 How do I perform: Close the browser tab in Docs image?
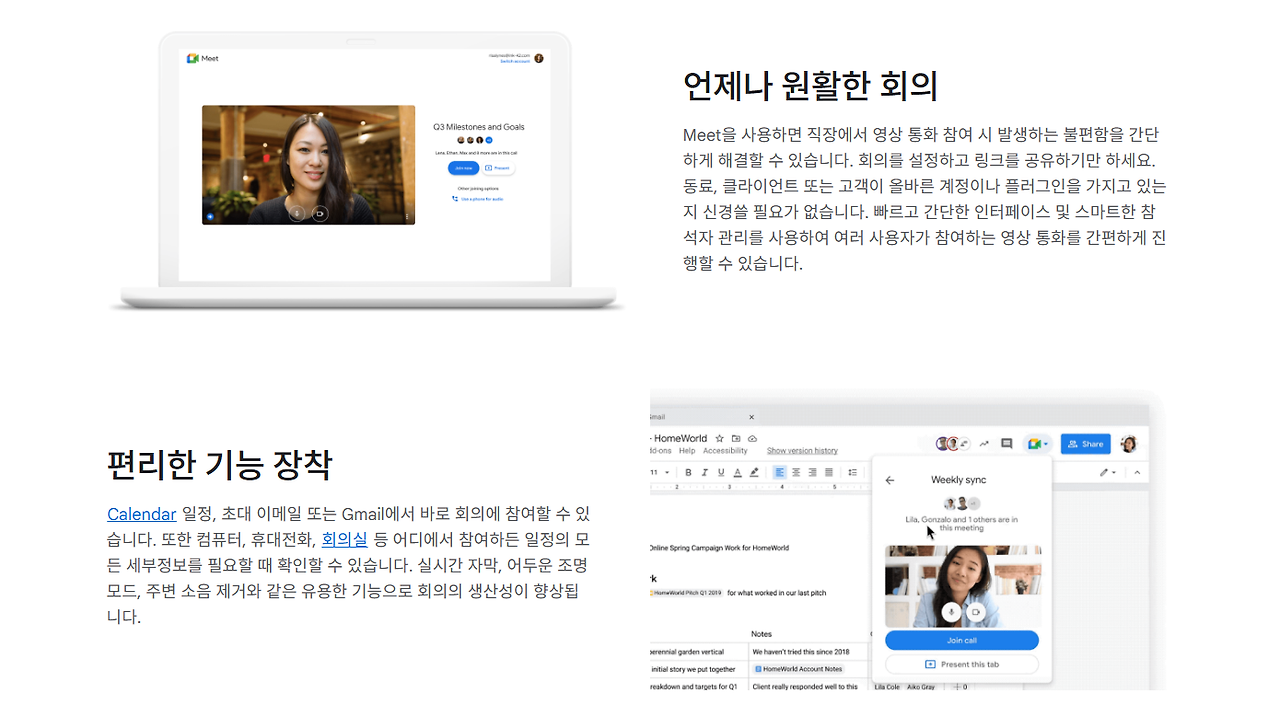click(x=752, y=417)
